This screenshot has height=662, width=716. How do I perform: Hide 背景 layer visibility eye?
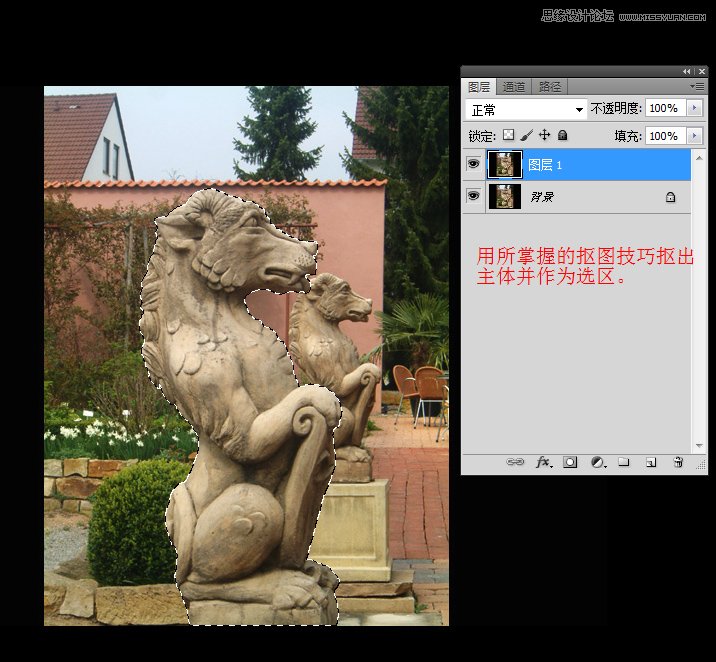[x=474, y=196]
